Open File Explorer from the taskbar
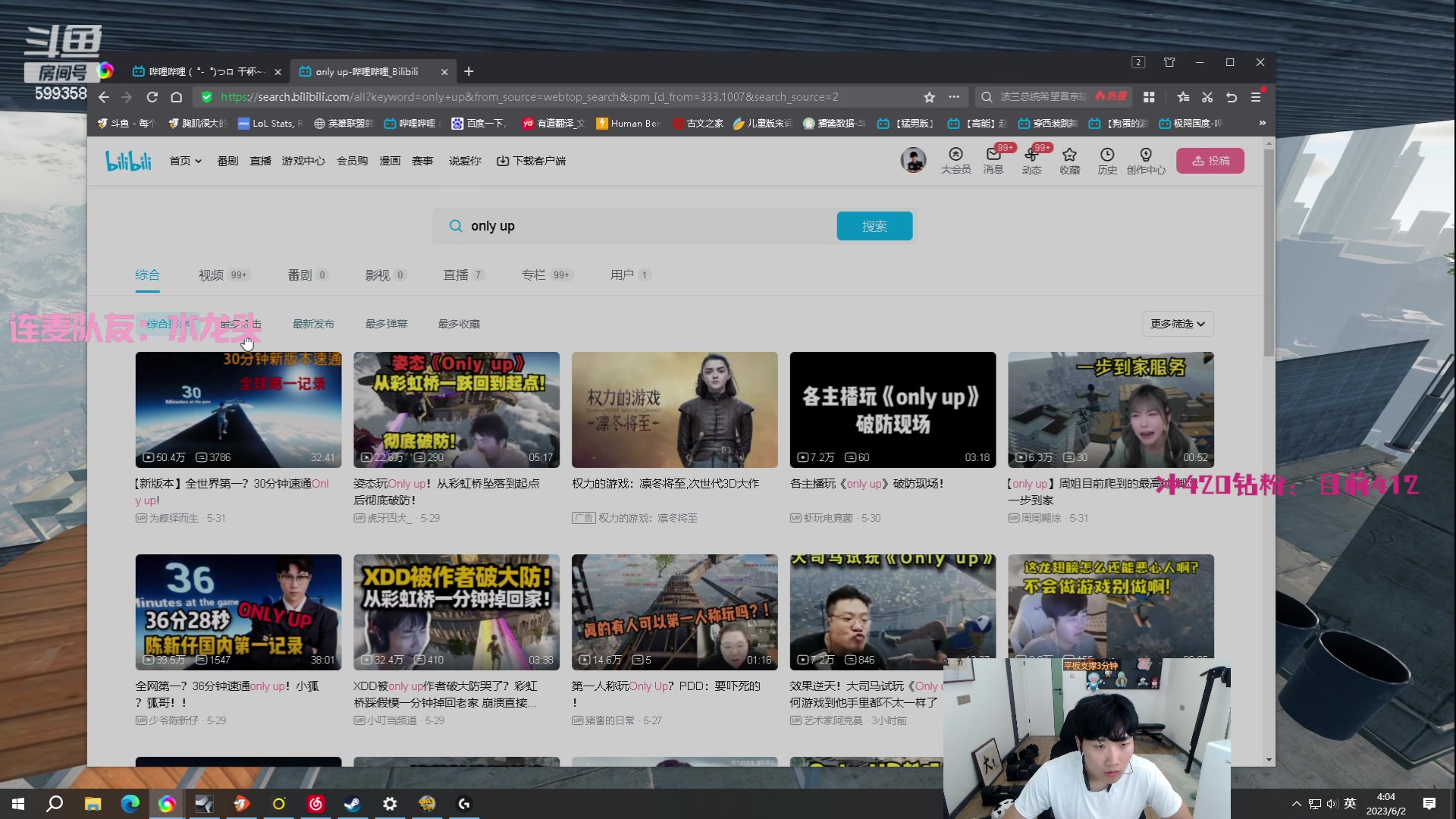This screenshot has width=1456, height=819. [93, 804]
